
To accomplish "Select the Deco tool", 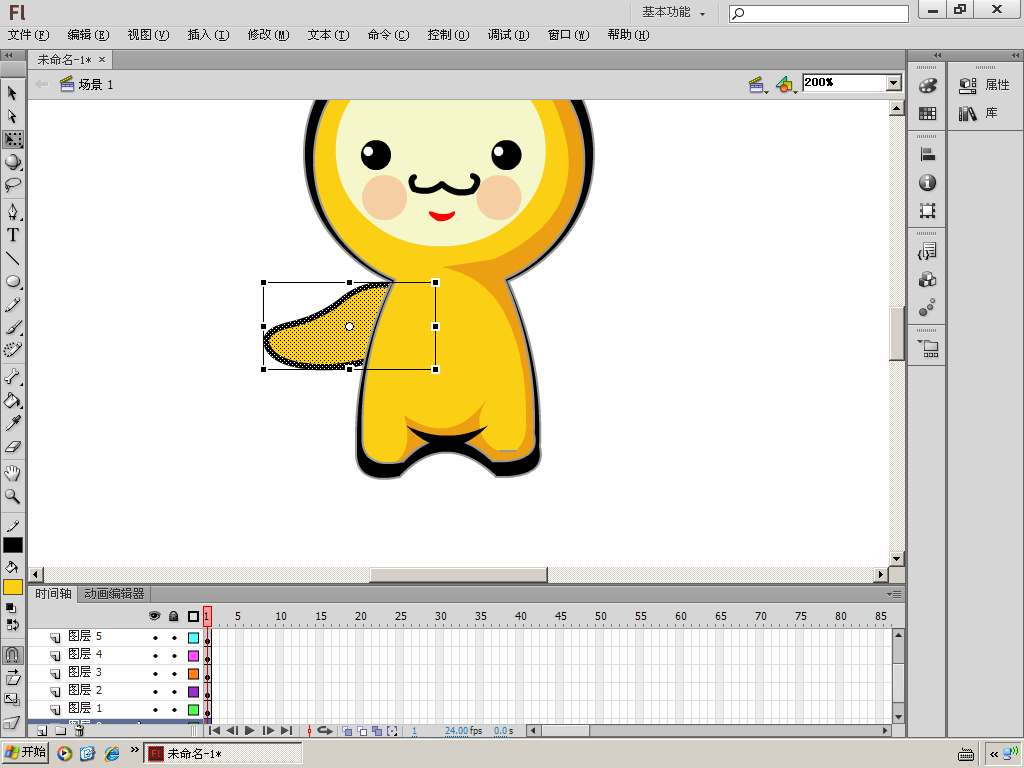I will point(12,350).
